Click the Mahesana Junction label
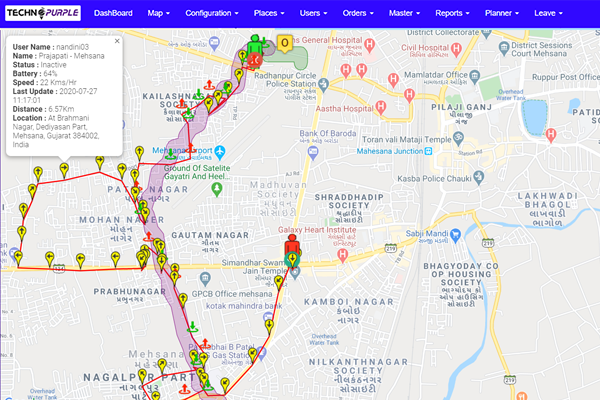Image resolution: width=600 pixels, height=400 pixels. pos(390,151)
